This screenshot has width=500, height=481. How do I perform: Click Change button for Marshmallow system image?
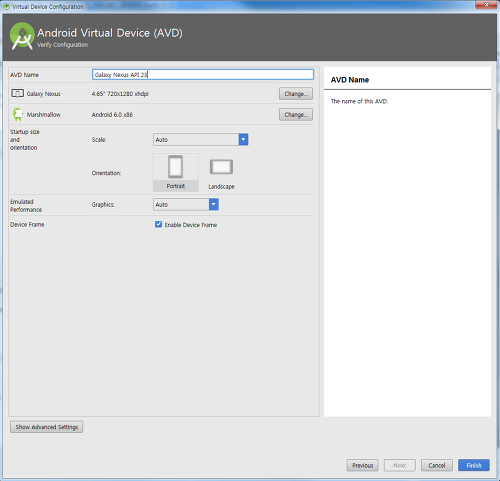click(296, 115)
